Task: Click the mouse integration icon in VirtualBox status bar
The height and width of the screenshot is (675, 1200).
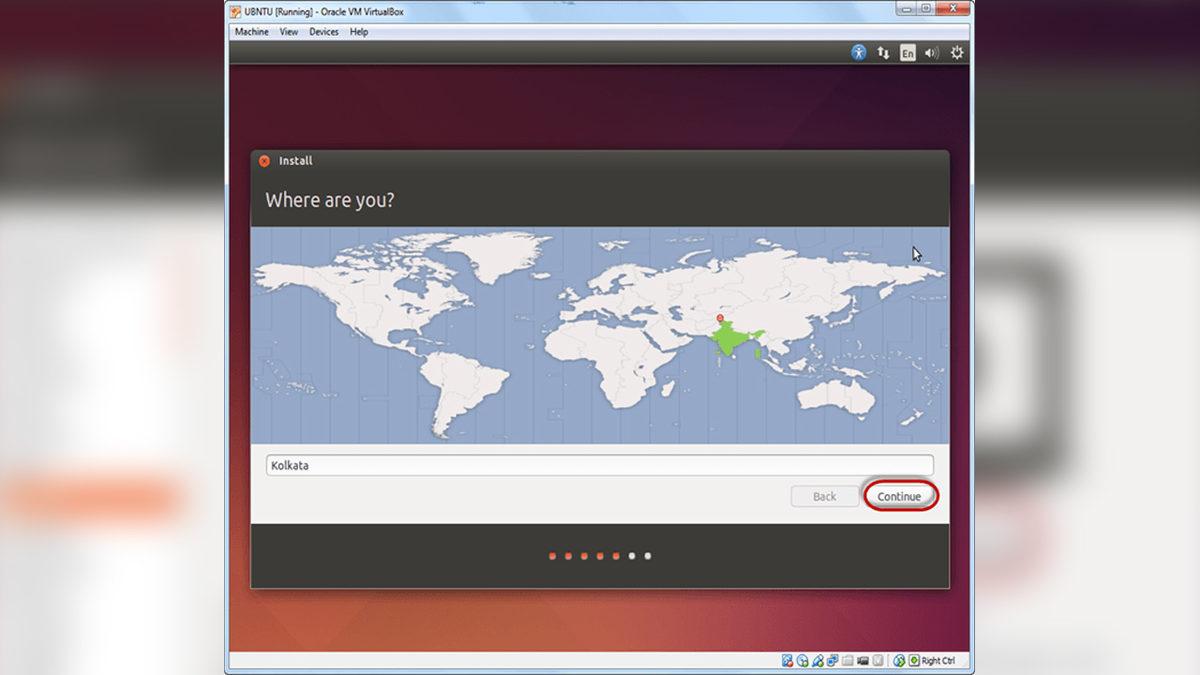Action: [x=898, y=660]
